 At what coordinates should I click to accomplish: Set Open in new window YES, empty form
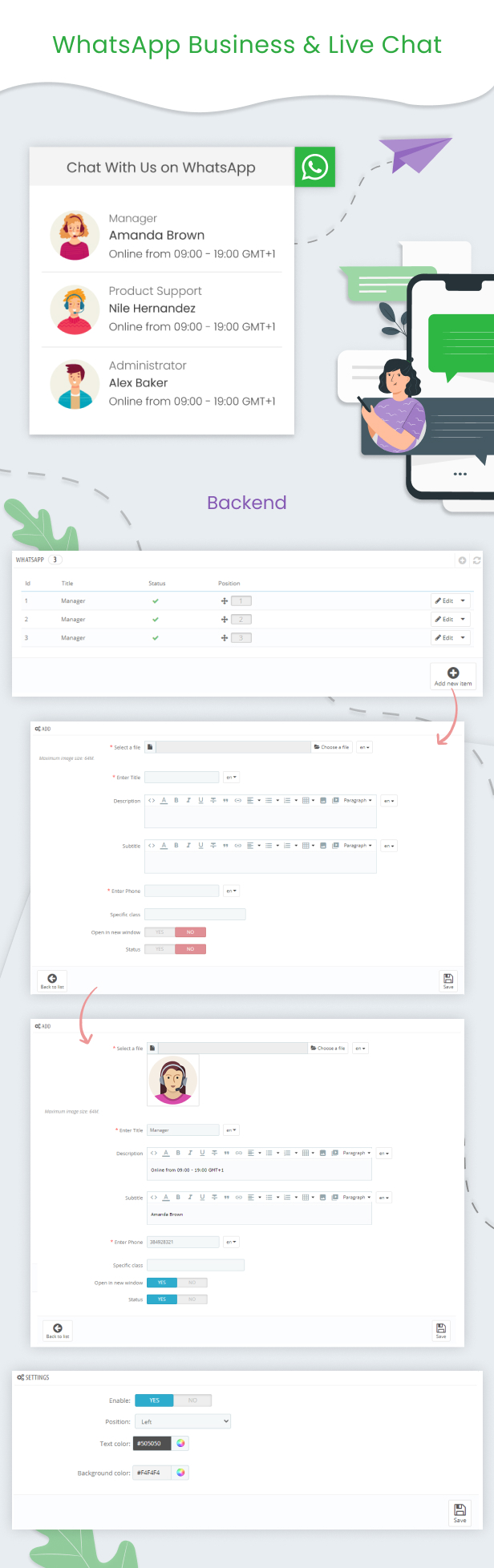coord(160,932)
